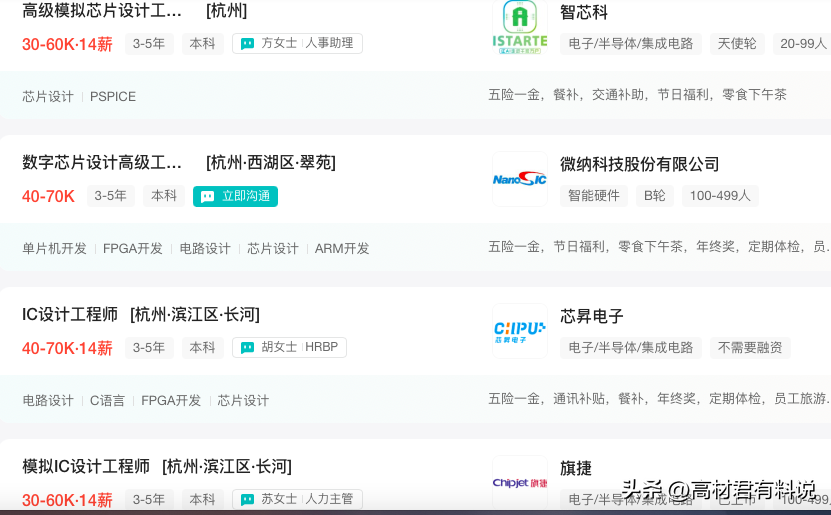Click the 不需要融资 tag
The image size is (831, 515).
point(750,348)
